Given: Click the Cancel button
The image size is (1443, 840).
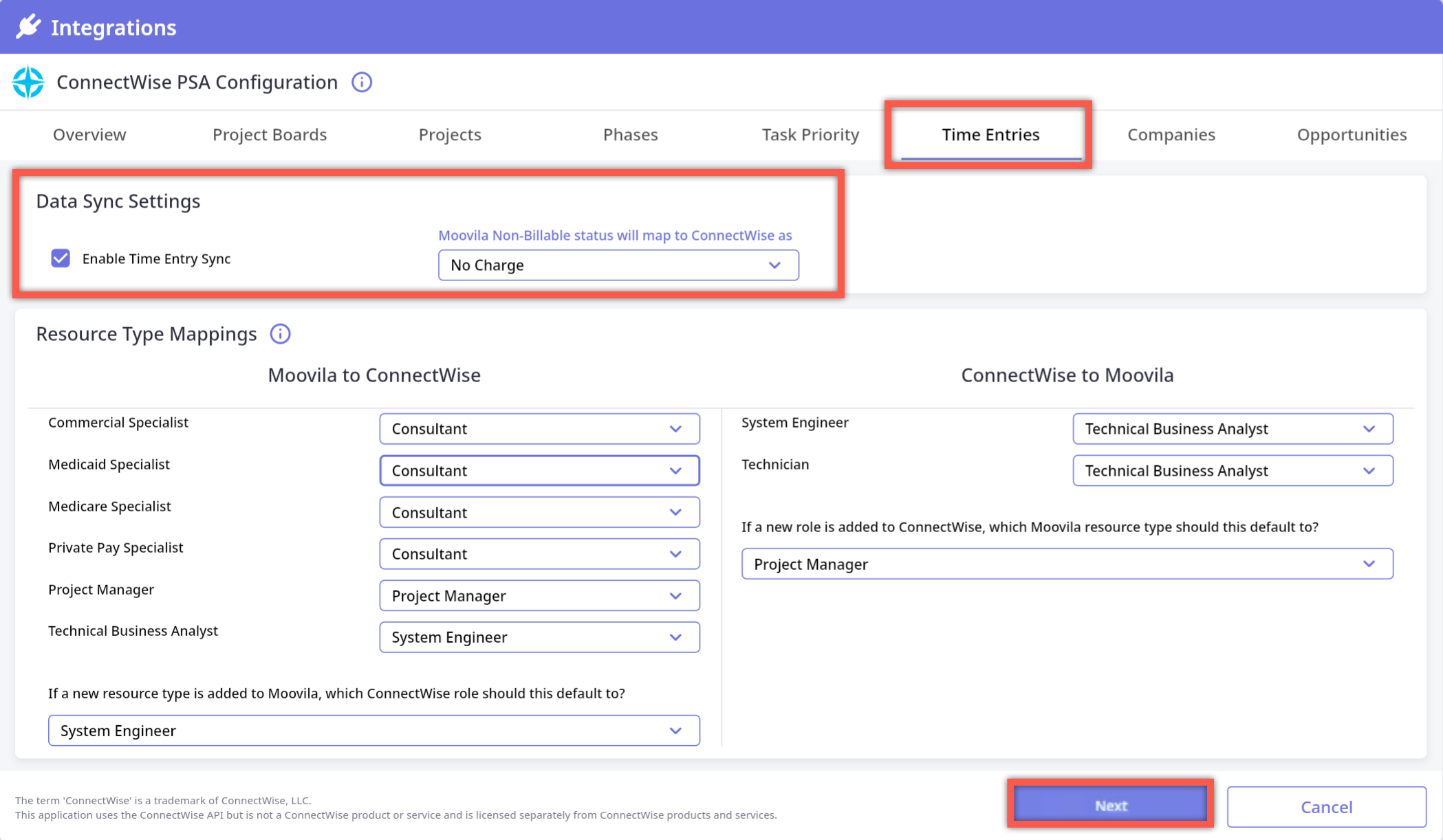Looking at the screenshot, I should [1326, 807].
